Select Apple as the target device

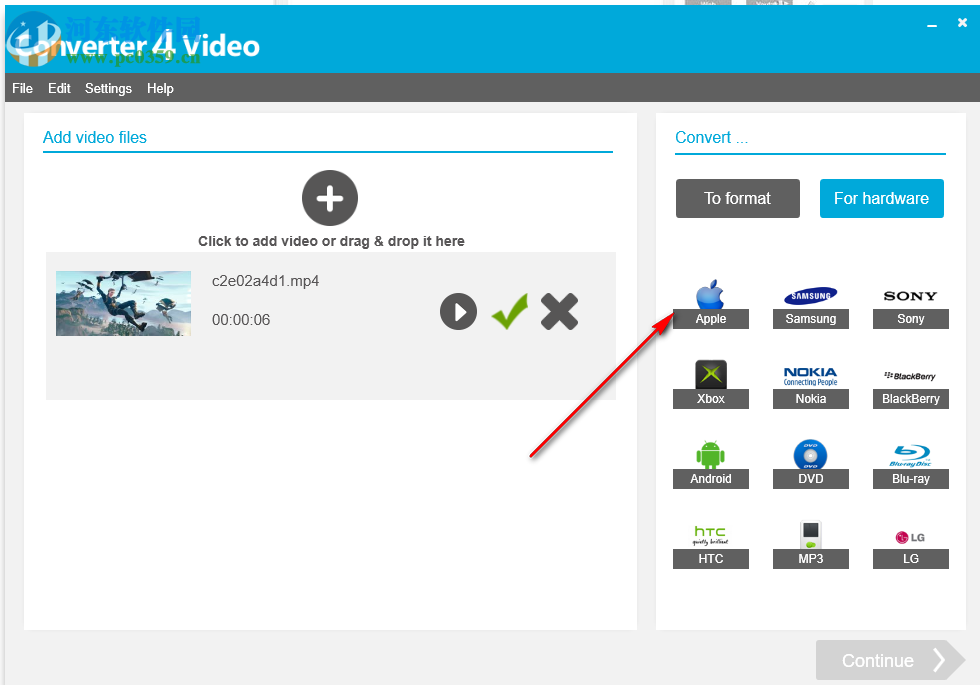tap(710, 302)
